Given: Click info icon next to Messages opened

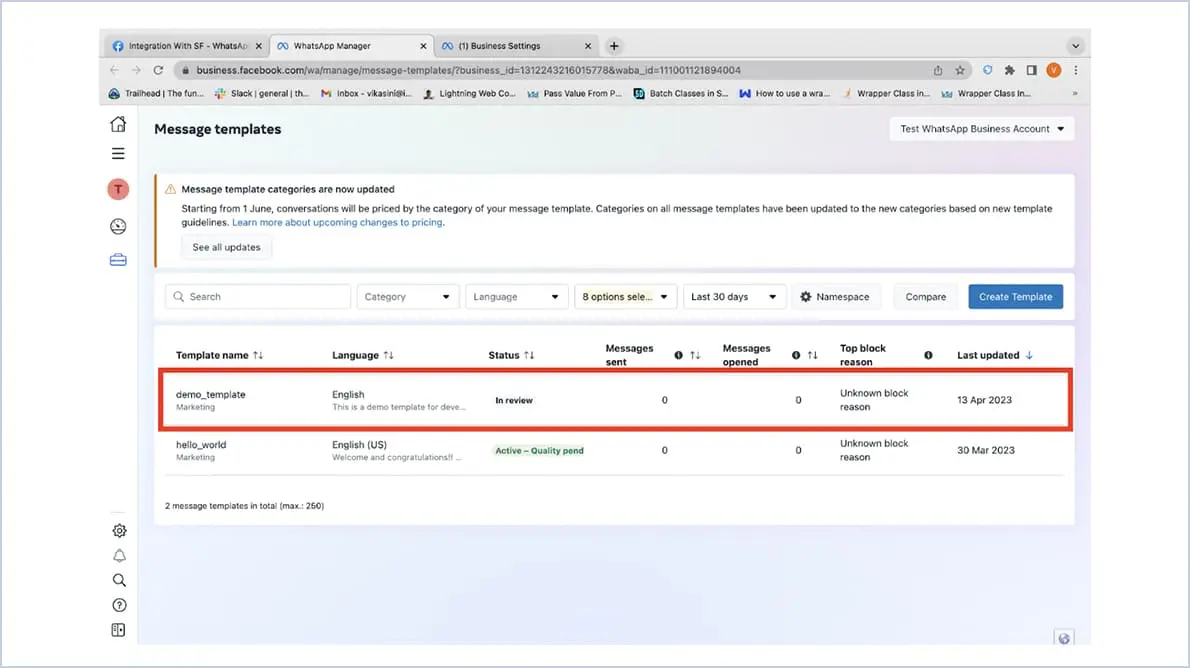Looking at the screenshot, I should click(796, 355).
